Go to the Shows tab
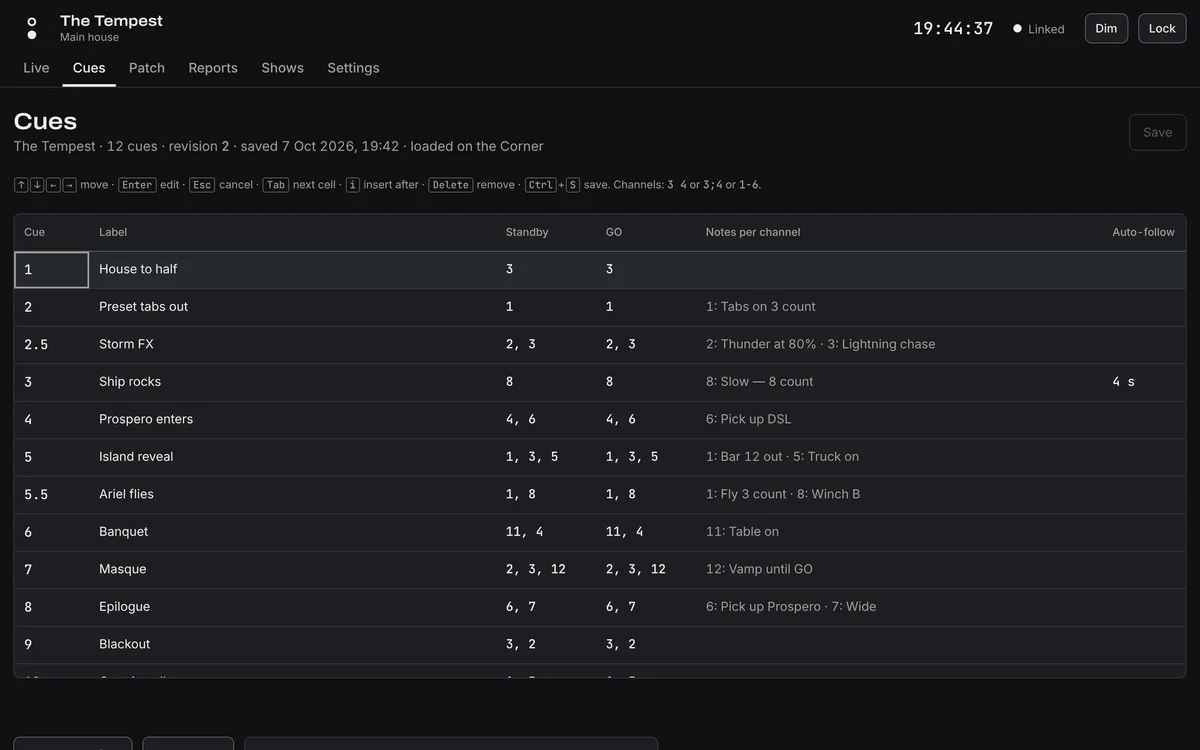 (x=282, y=68)
